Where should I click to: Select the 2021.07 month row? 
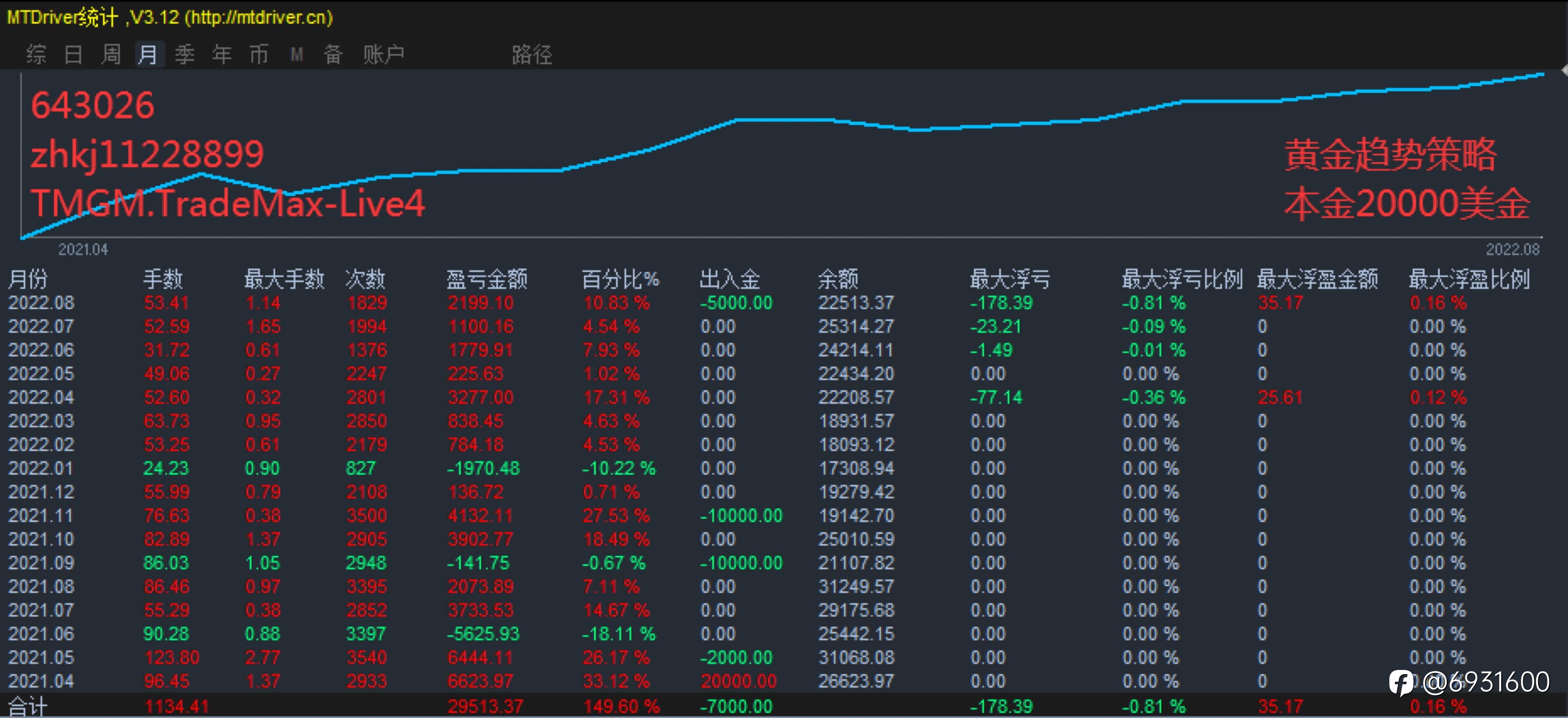pos(784,610)
